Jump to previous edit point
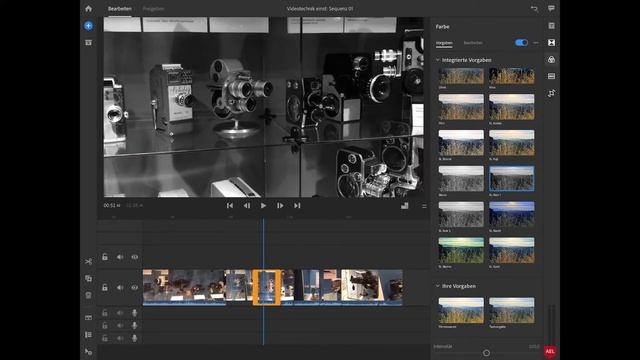This screenshot has height=360, width=640. click(230, 206)
